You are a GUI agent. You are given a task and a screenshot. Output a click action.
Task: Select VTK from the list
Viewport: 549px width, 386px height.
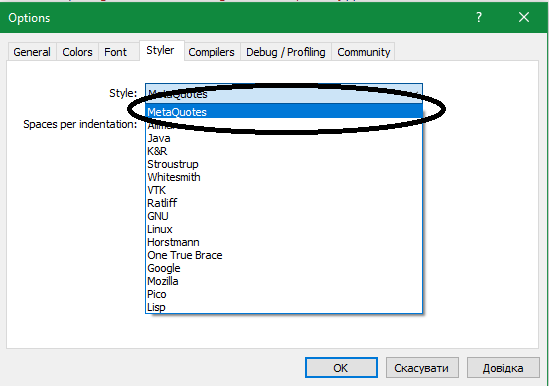284,190
